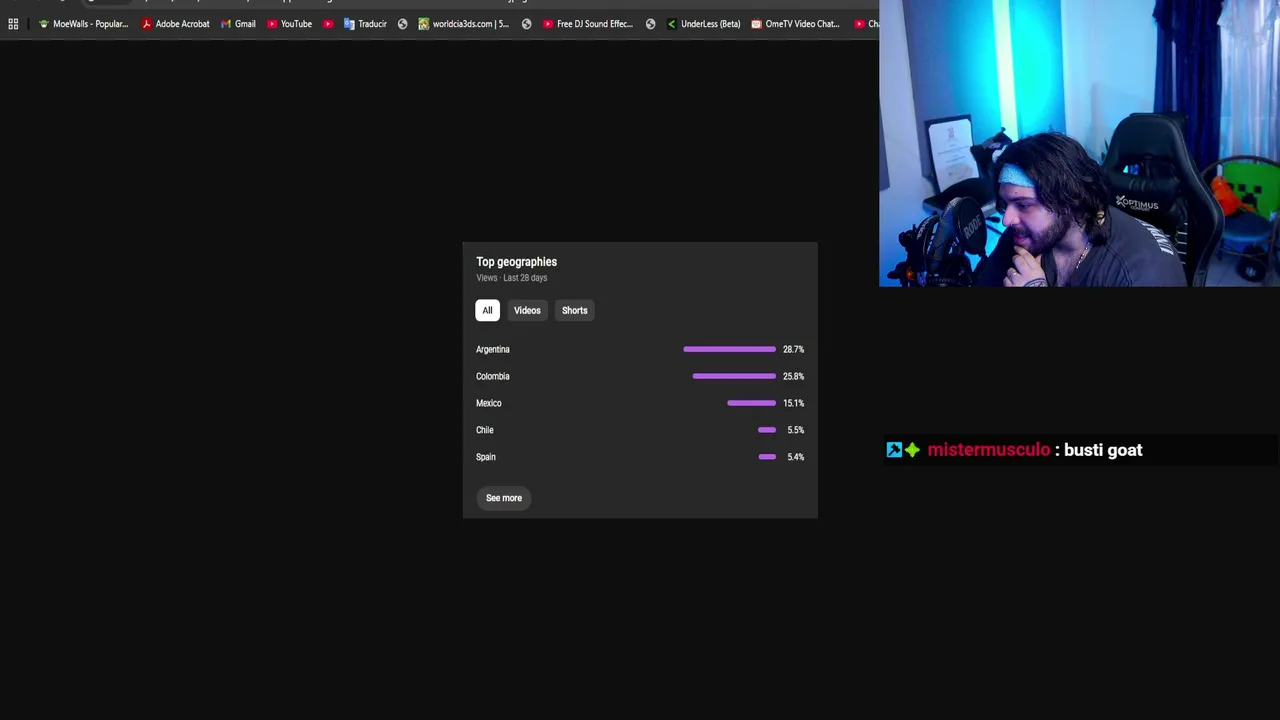Click Argentina's purple percentage bar
The height and width of the screenshot is (720, 1280).
729,349
